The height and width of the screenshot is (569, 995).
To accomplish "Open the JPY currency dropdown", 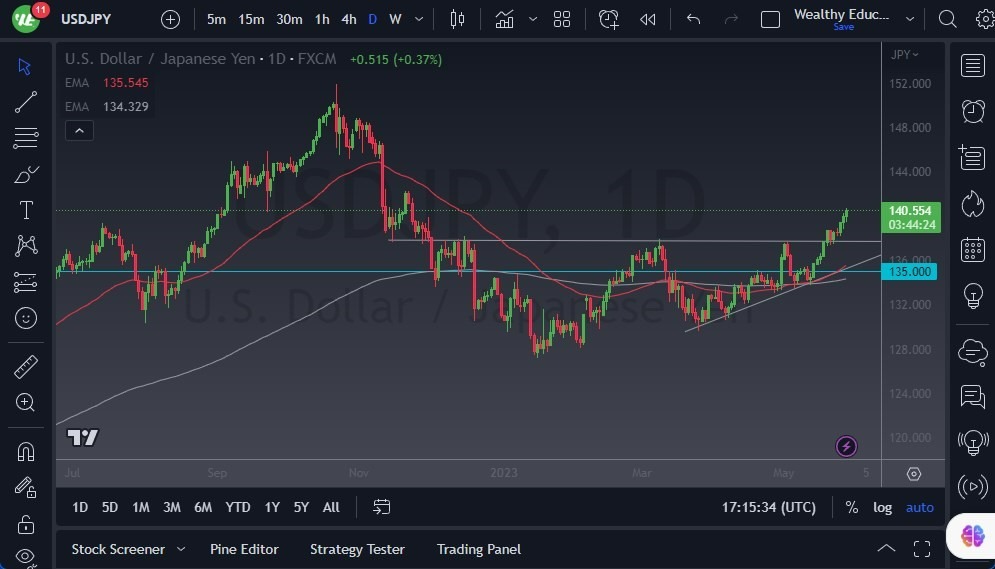I will pyautogui.click(x=904, y=55).
